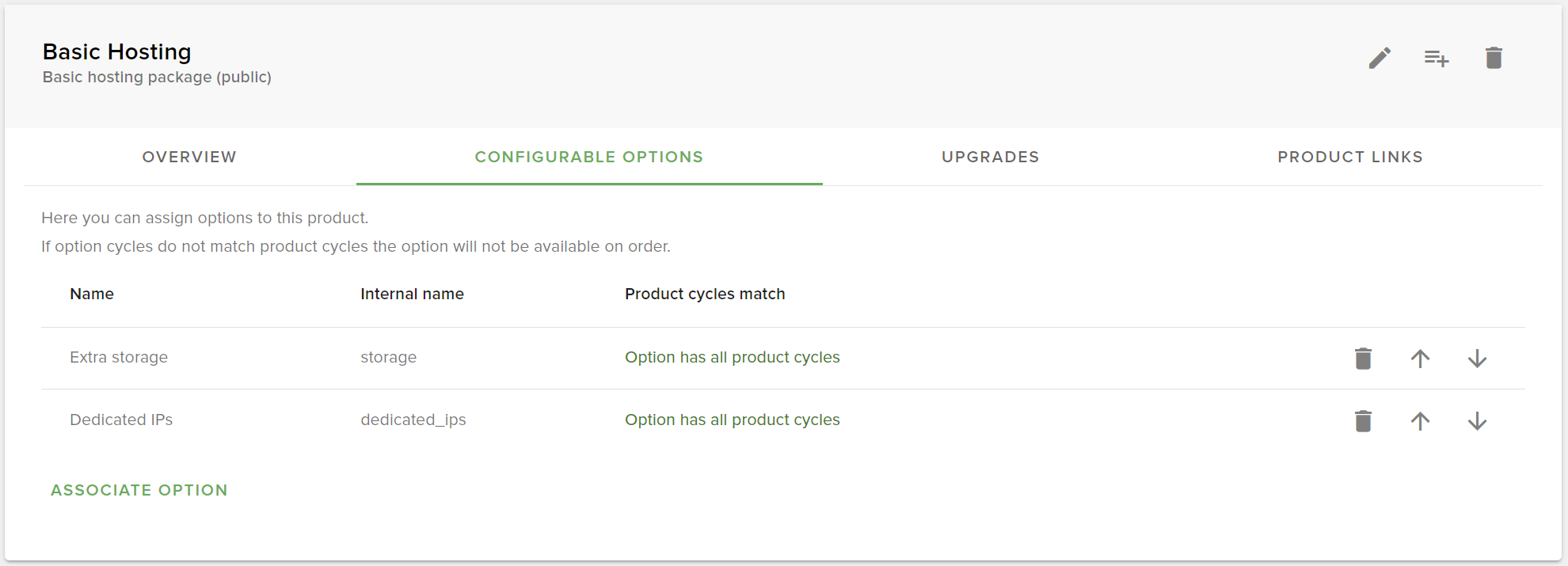
Task: Remove the Dedicated IPs option
Action: (1363, 421)
